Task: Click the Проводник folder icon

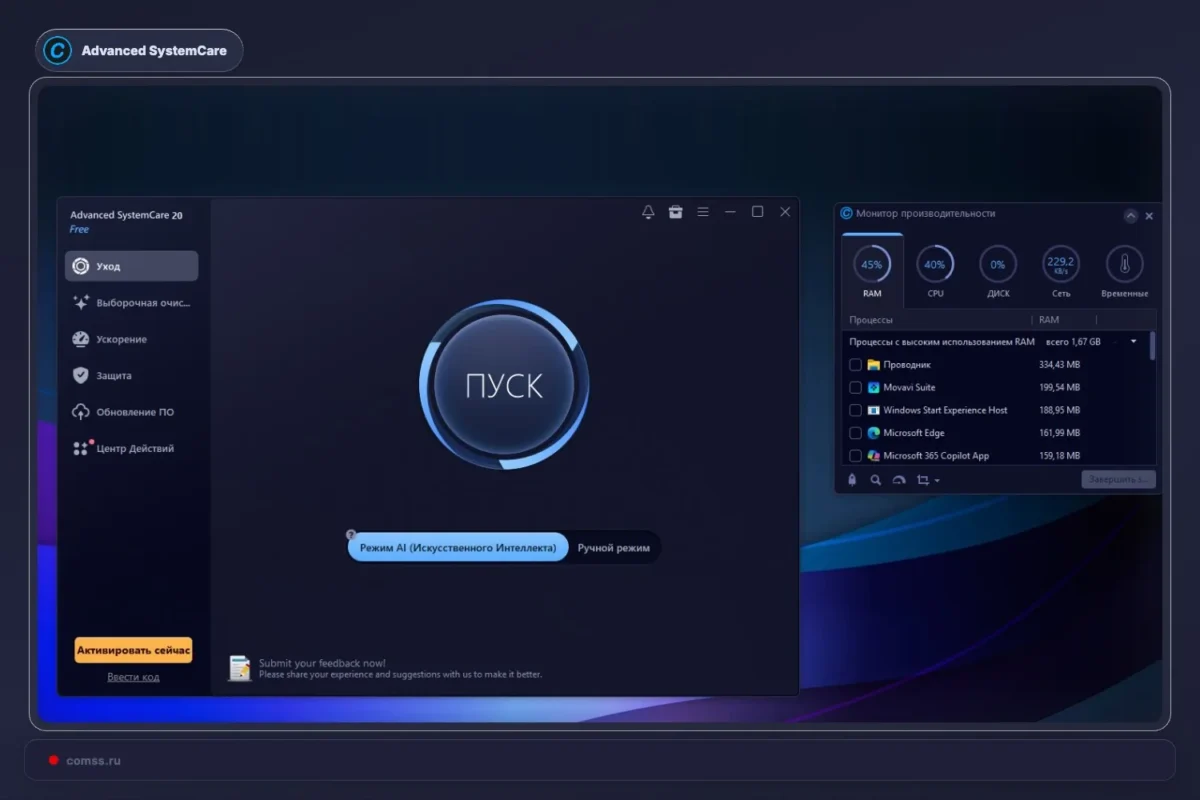Action: pos(873,365)
